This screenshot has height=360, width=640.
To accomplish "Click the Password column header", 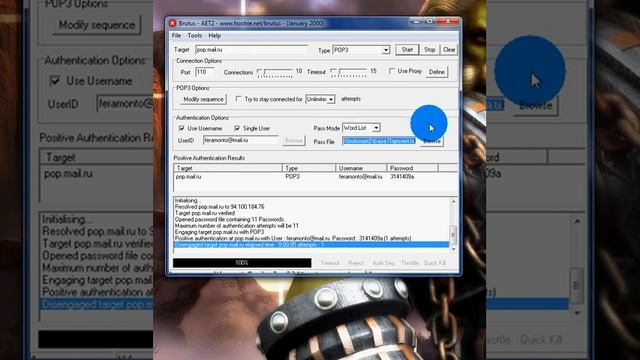I will (412, 168).
